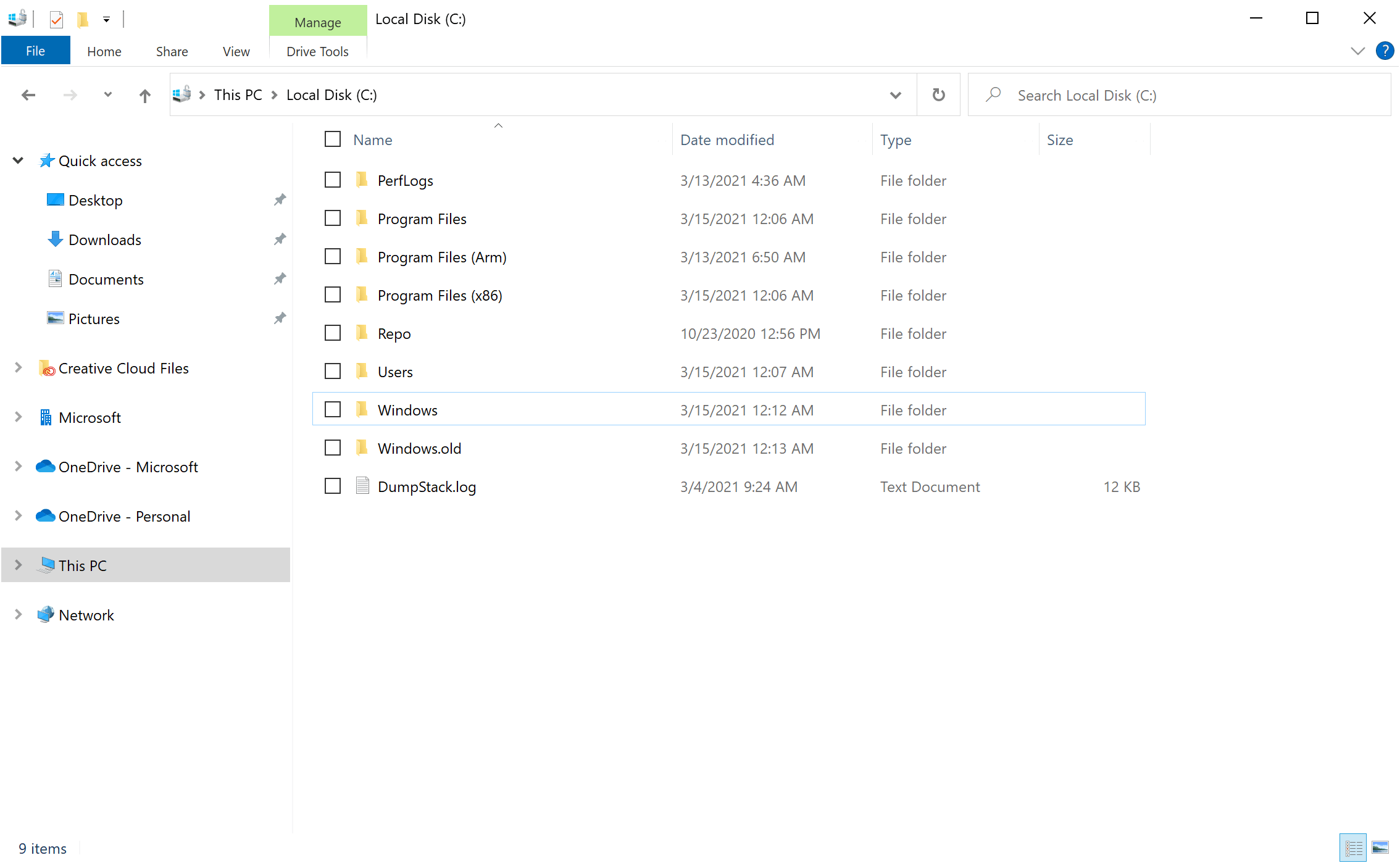Image resolution: width=1400 pixels, height=863 pixels.
Task: Click the back navigation arrow icon
Action: tap(28, 95)
